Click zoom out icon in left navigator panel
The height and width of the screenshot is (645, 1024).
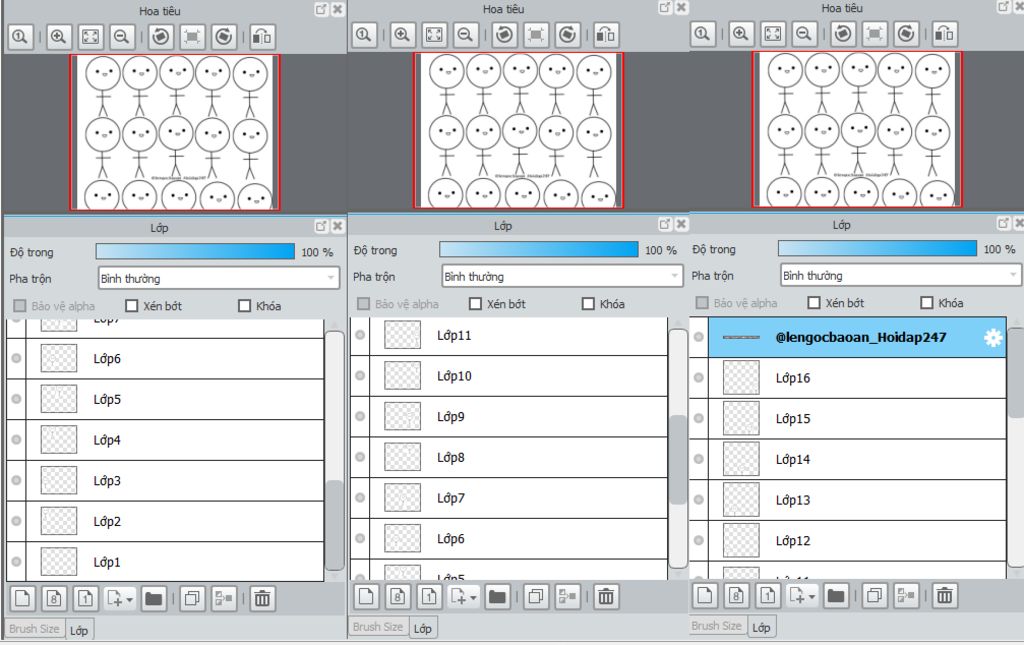point(121,37)
